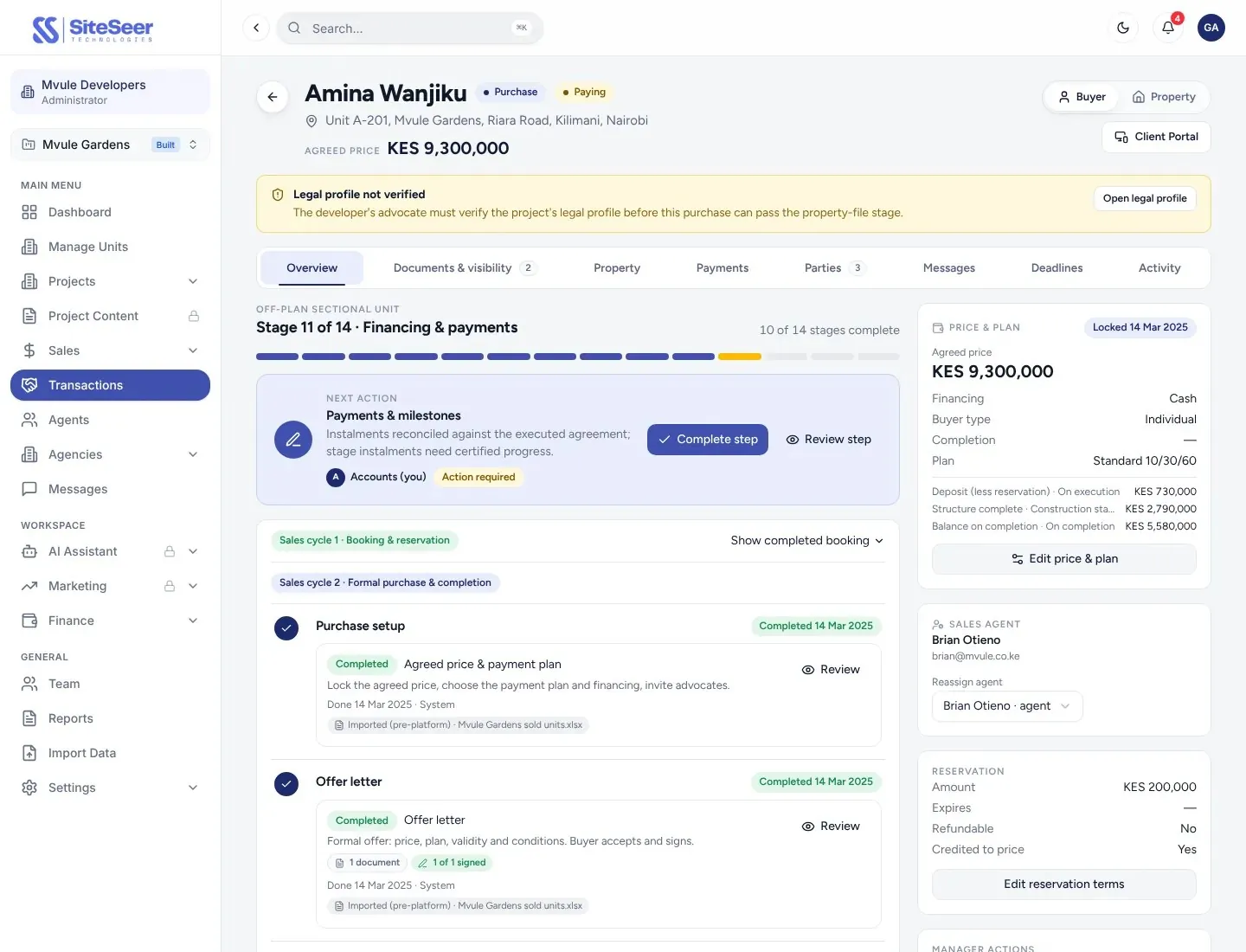The height and width of the screenshot is (952, 1246).
Task: Open Manage Units in the sidebar
Action: click(x=110, y=247)
